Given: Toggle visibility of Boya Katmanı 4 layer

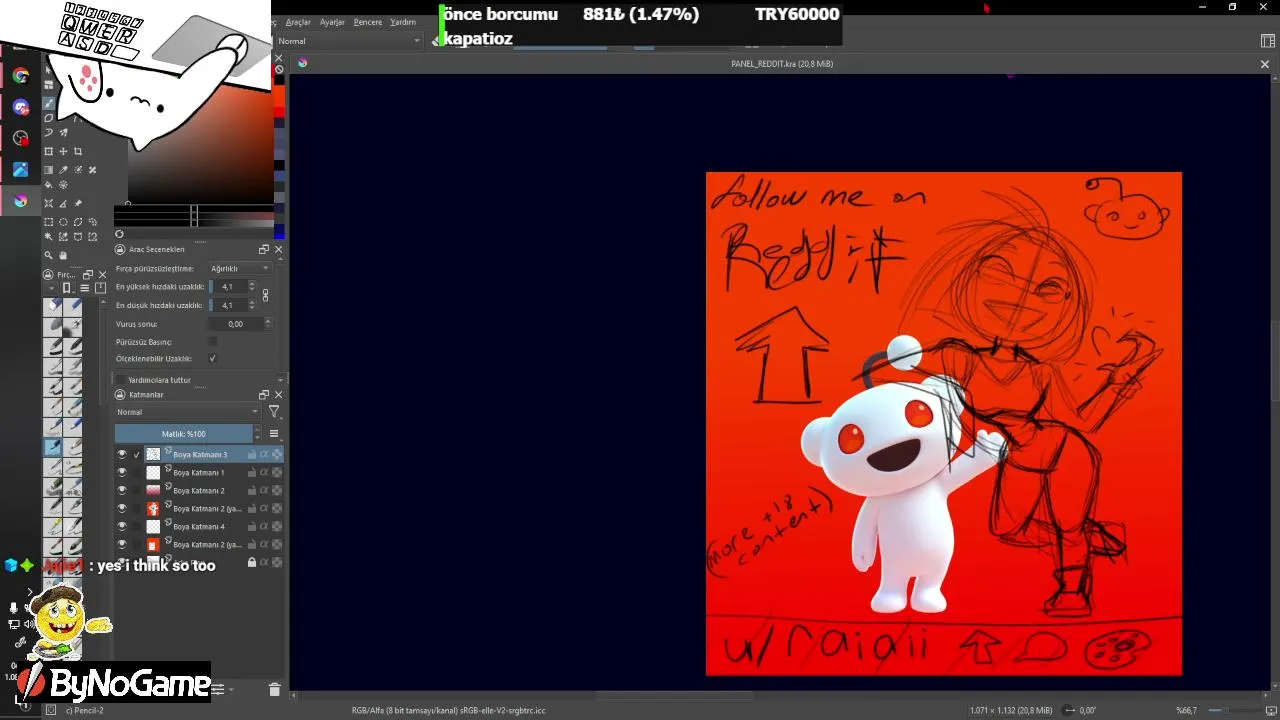Looking at the screenshot, I should tap(122, 526).
